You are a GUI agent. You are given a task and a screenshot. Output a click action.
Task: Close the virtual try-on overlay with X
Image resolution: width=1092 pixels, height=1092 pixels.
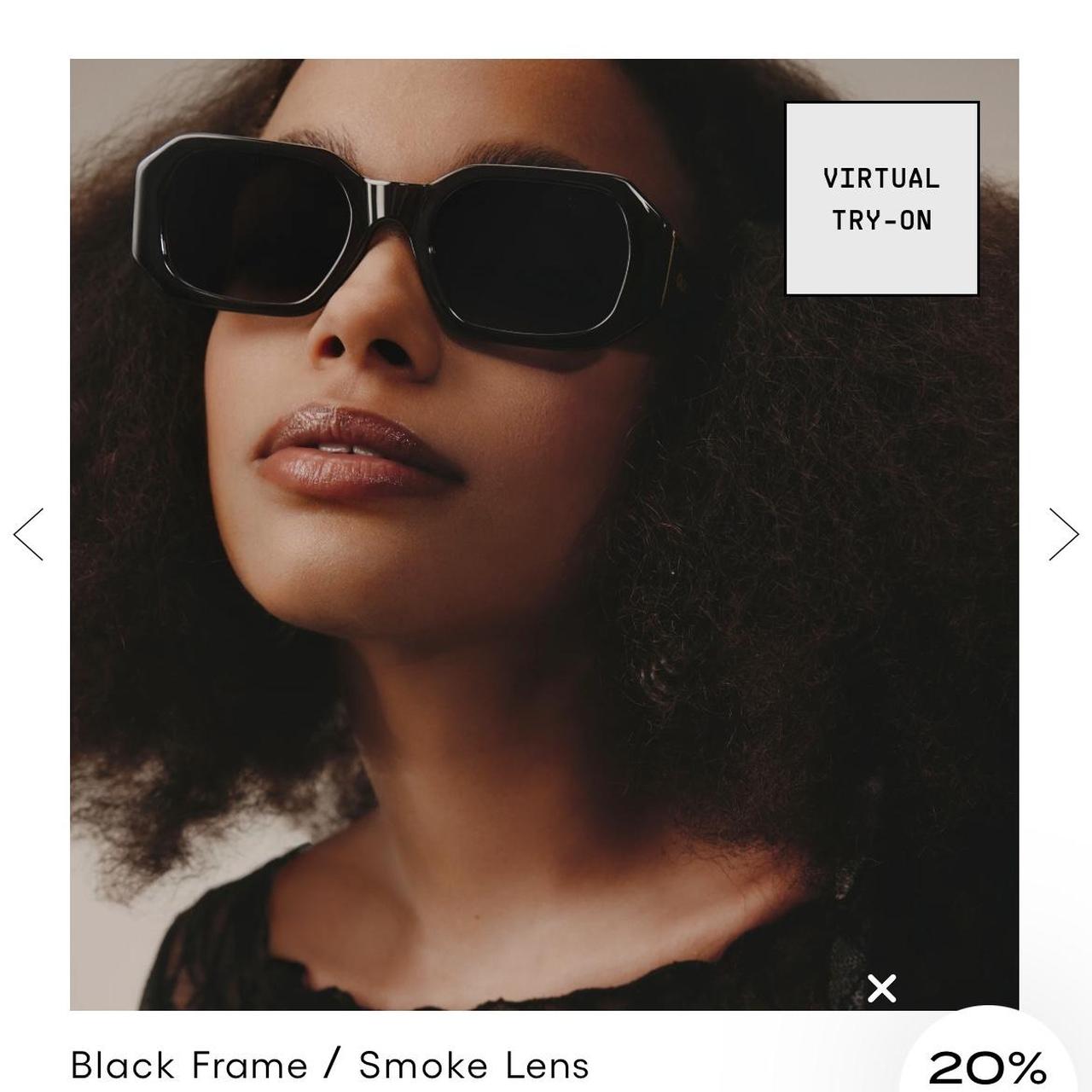[x=880, y=988]
